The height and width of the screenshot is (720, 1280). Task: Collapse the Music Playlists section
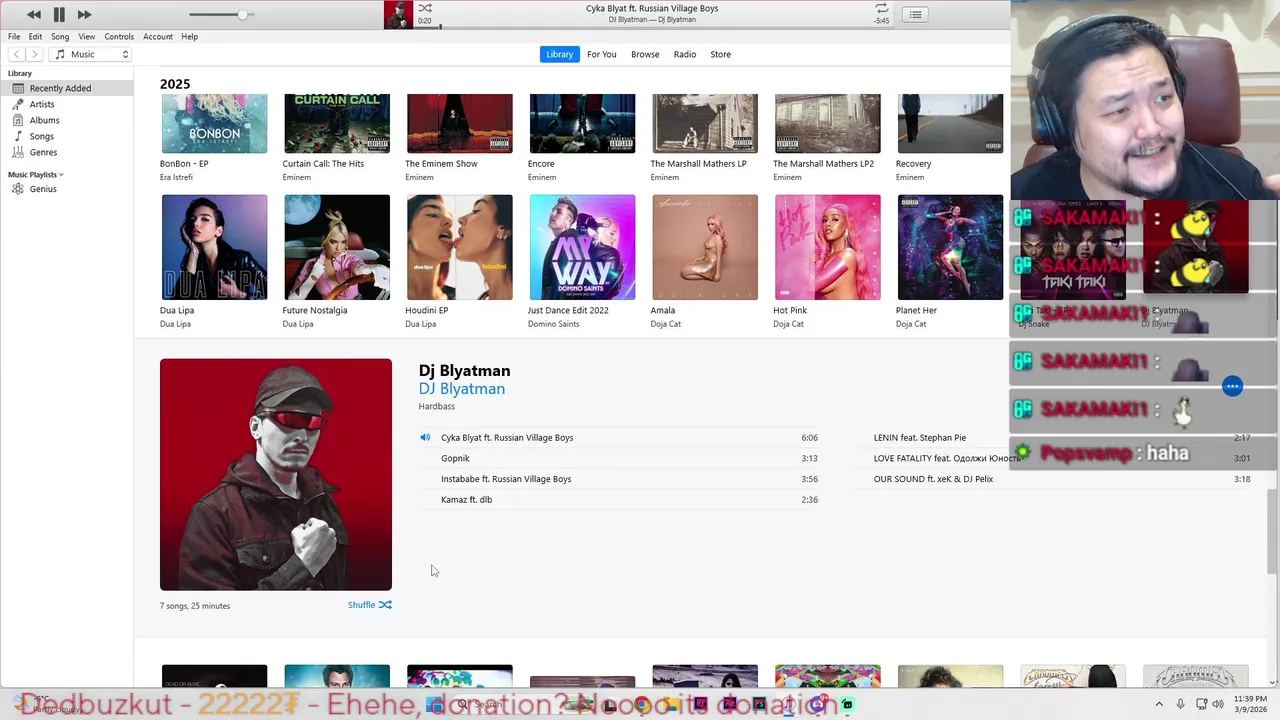point(61,175)
